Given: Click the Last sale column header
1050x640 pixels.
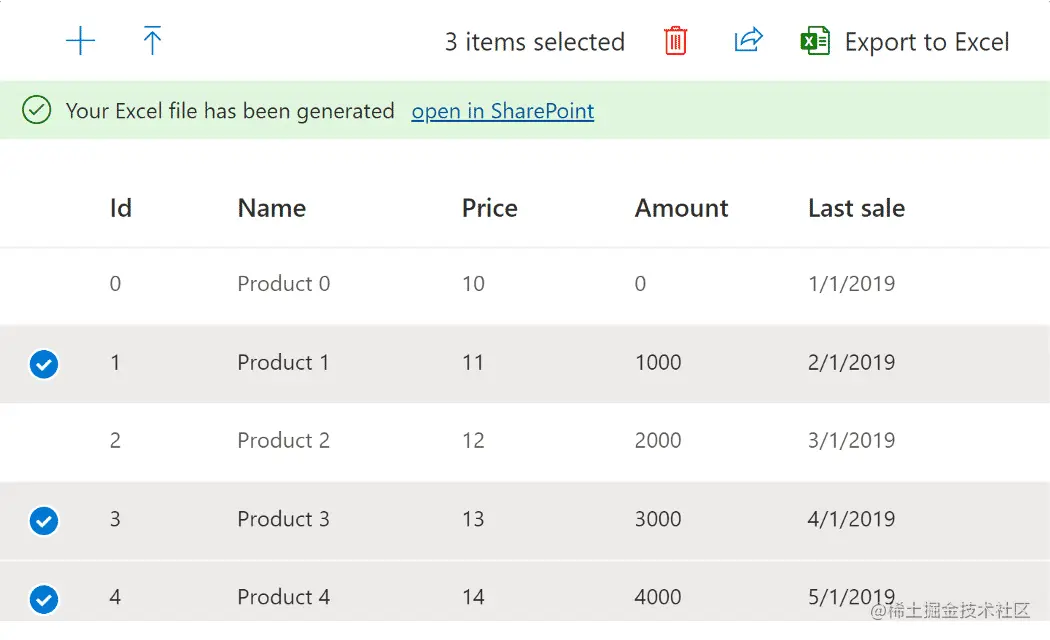Looking at the screenshot, I should [856, 208].
